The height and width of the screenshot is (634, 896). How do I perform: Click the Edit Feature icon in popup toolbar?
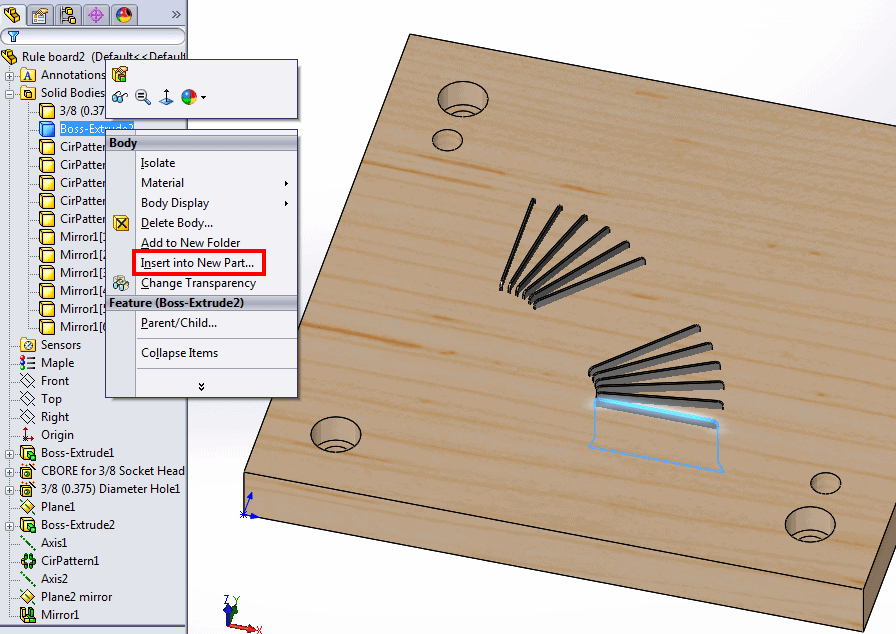[120, 74]
